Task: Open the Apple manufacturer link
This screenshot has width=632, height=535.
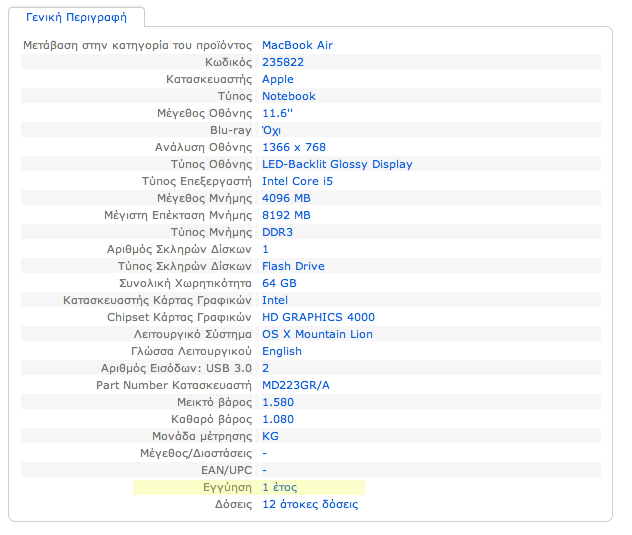Action: [278, 79]
